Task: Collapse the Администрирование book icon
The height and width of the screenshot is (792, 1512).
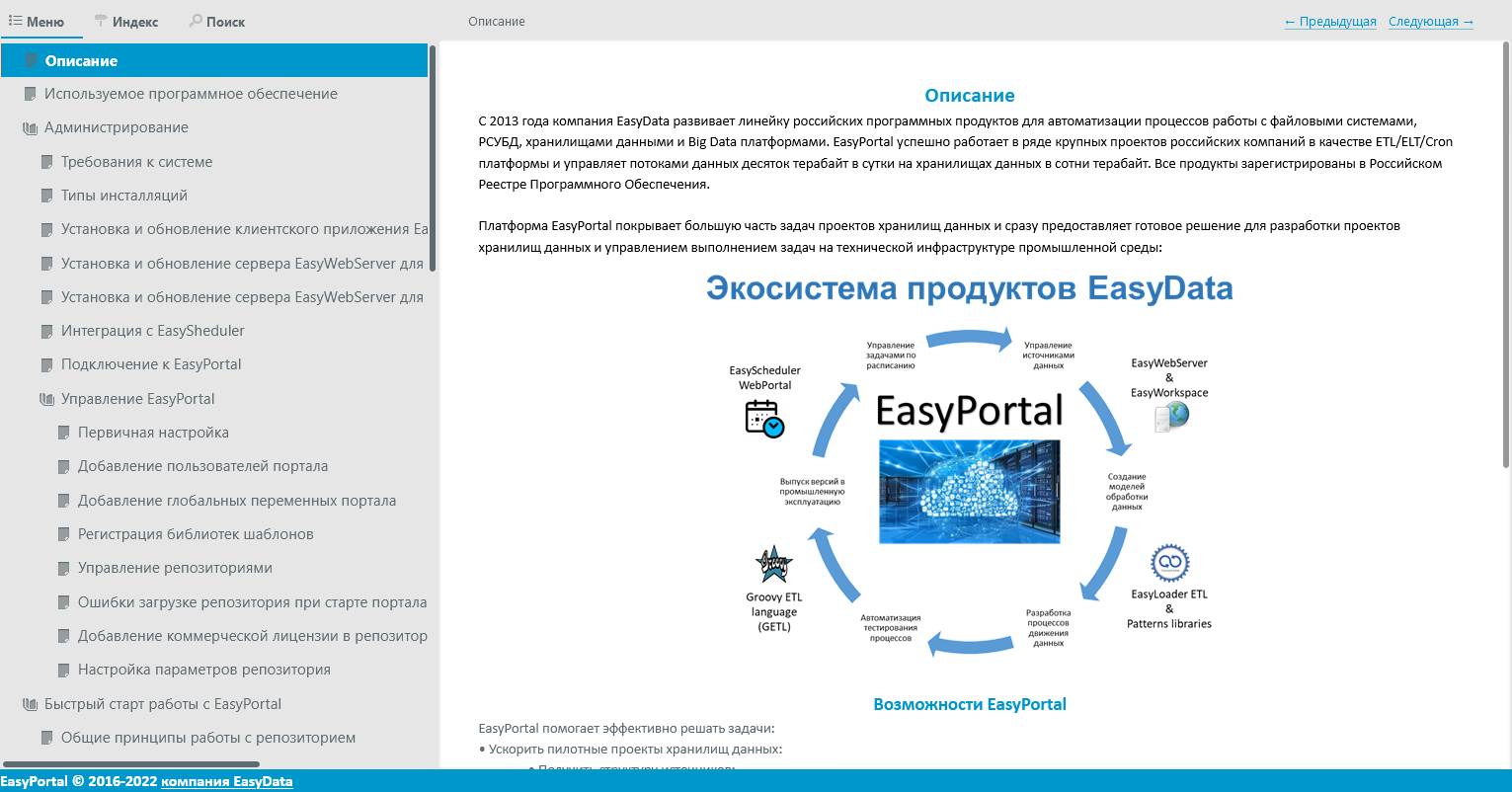Action: (x=30, y=127)
